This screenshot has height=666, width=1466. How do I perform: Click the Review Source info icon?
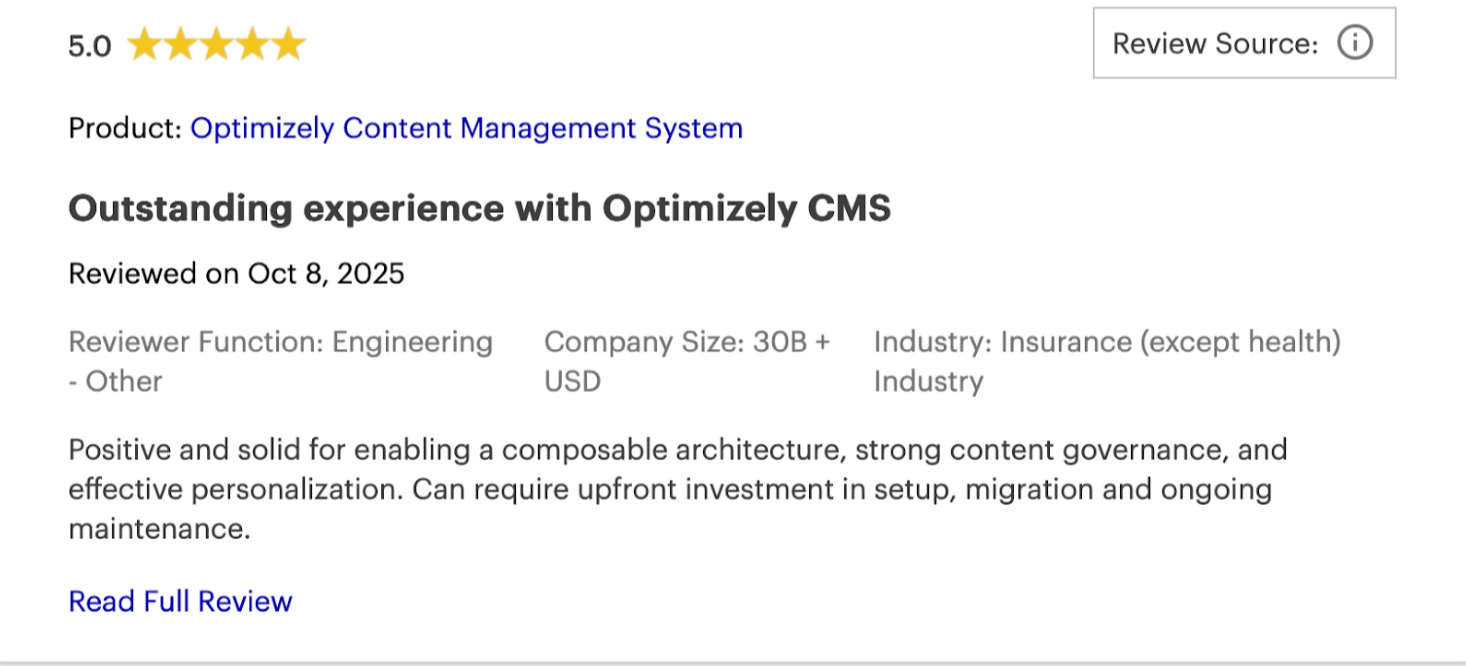pyautogui.click(x=1355, y=44)
